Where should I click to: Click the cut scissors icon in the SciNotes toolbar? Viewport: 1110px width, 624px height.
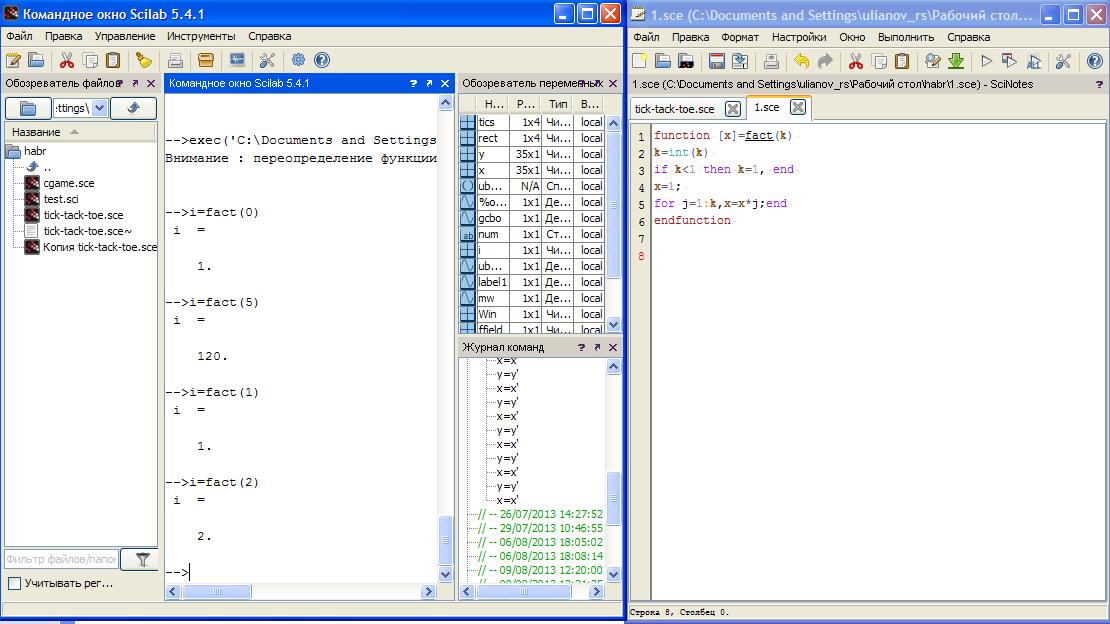(x=856, y=61)
